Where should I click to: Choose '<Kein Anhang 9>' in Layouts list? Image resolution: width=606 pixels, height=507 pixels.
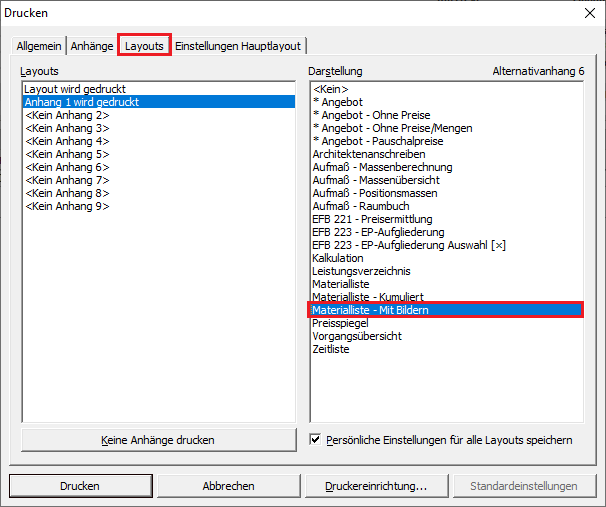[68, 206]
